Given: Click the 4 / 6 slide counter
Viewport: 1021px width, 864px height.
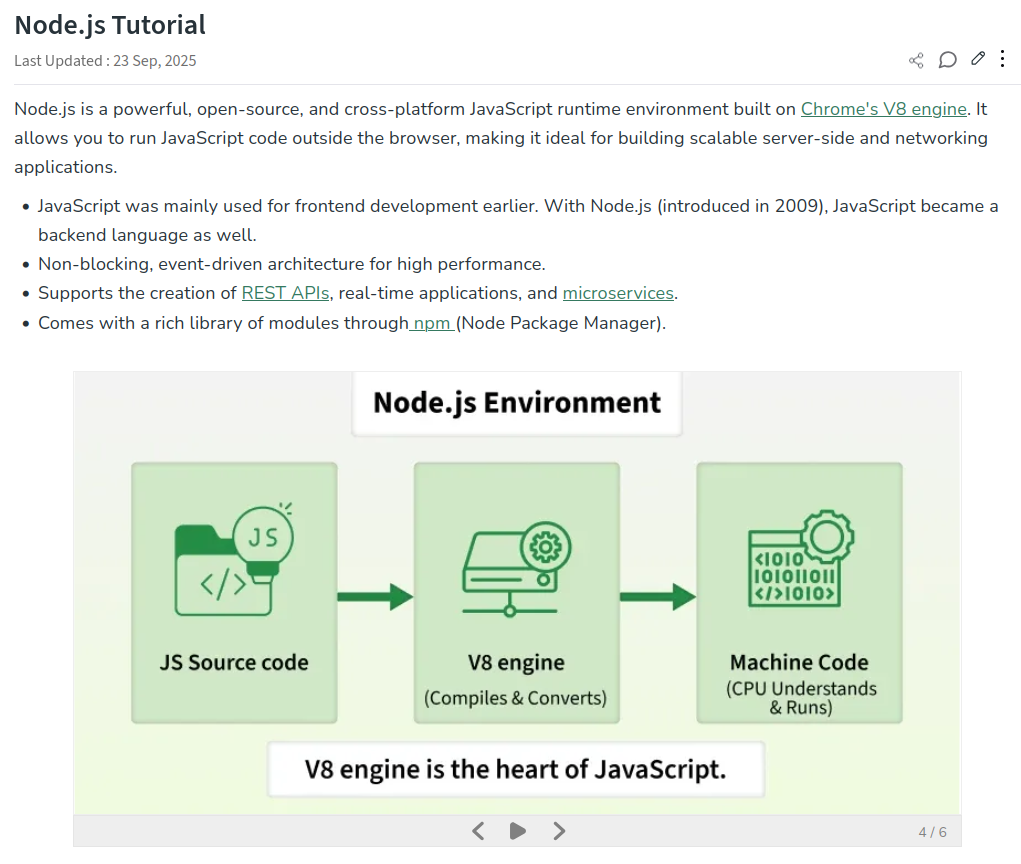Looking at the screenshot, I should (x=932, y=832).
